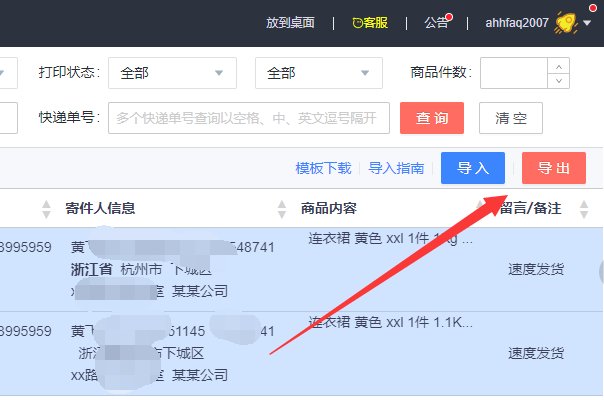Screen dimensions: 604x400
Task: Sort by 寄件人信息 column header
Action: (100, 208)
